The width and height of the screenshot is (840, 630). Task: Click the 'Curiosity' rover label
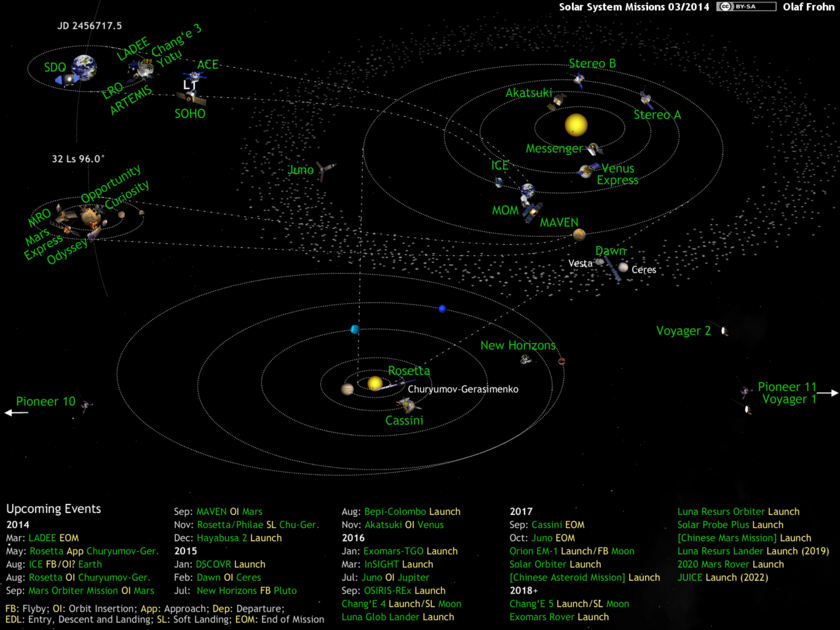[127, 194]
